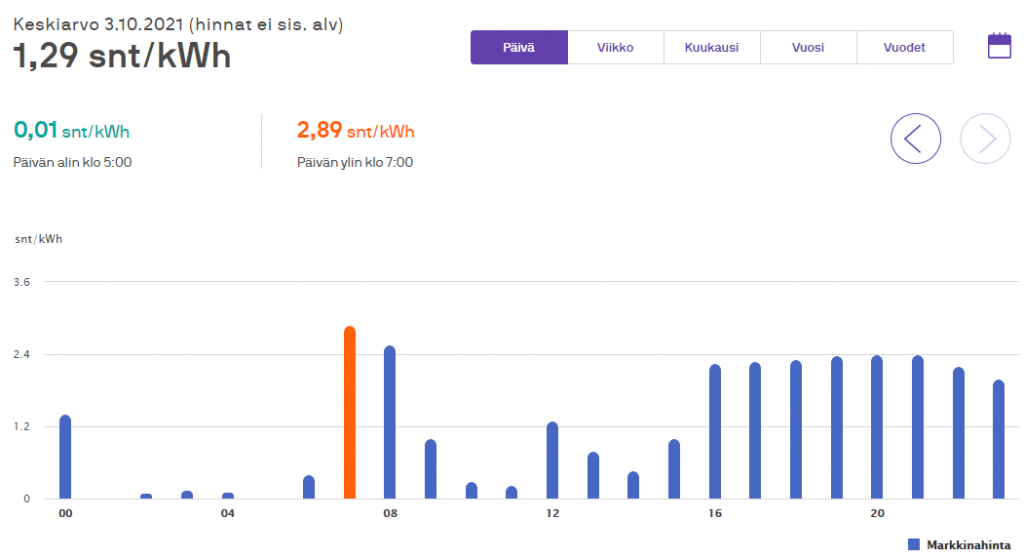Screen dimensions: 1024x559
Task: Click the 00 hour price bar
Action: click(65, 457)
